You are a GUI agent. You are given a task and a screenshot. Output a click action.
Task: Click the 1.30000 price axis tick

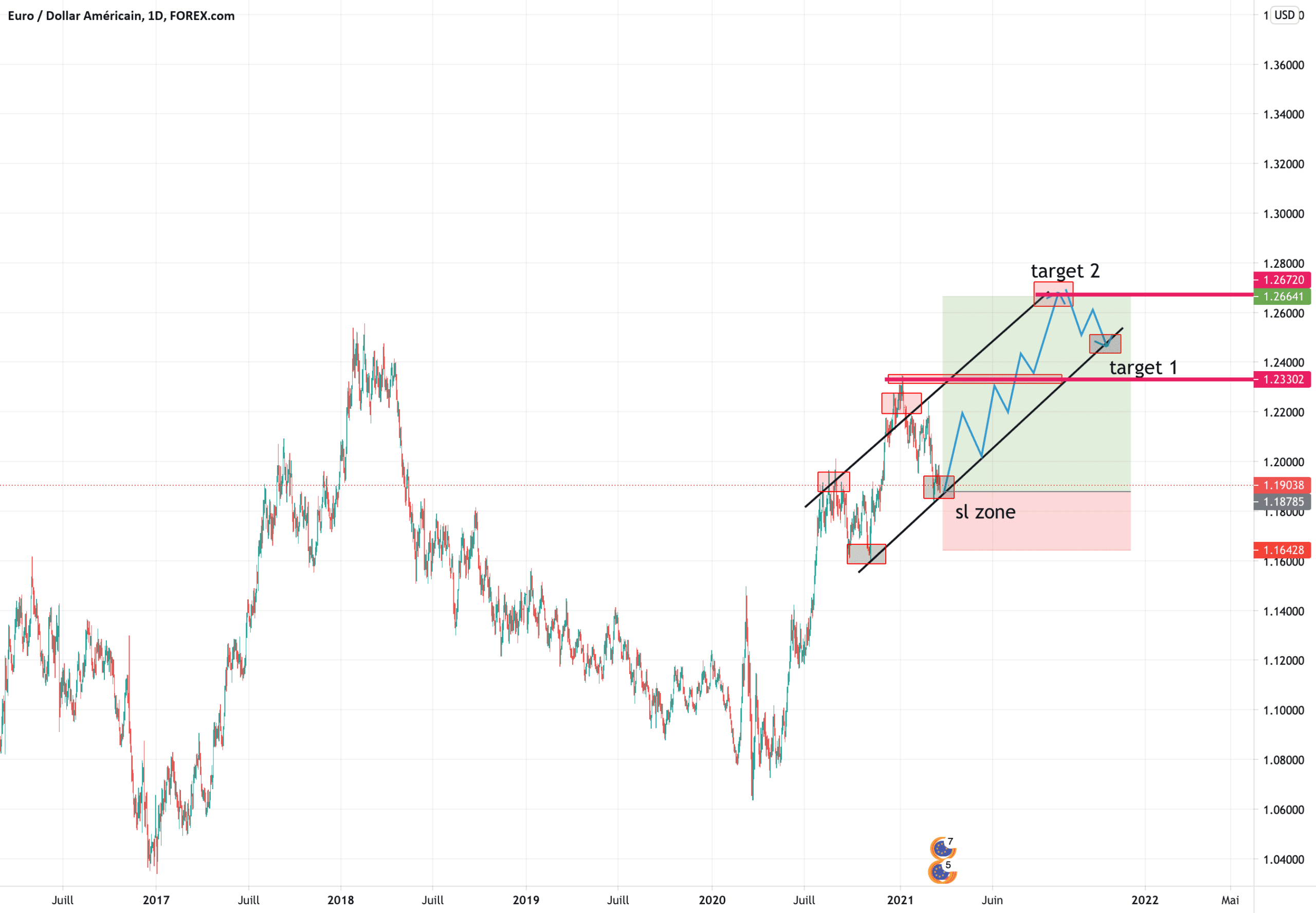coord(1284,213)
